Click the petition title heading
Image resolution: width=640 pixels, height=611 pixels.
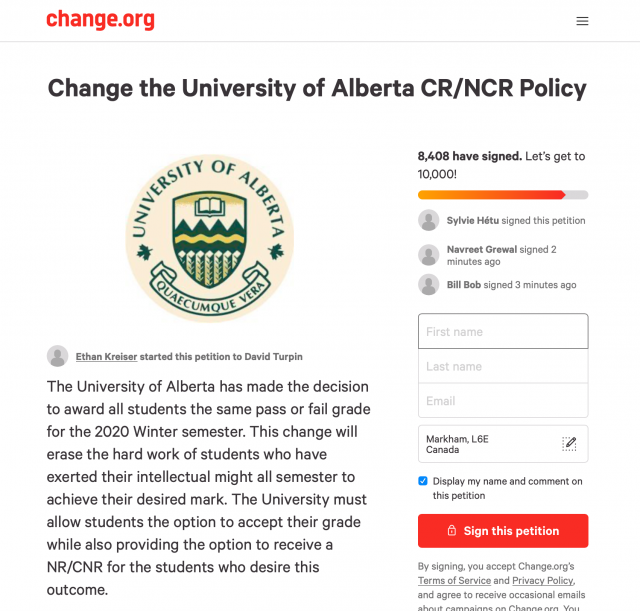pos(317,88)
